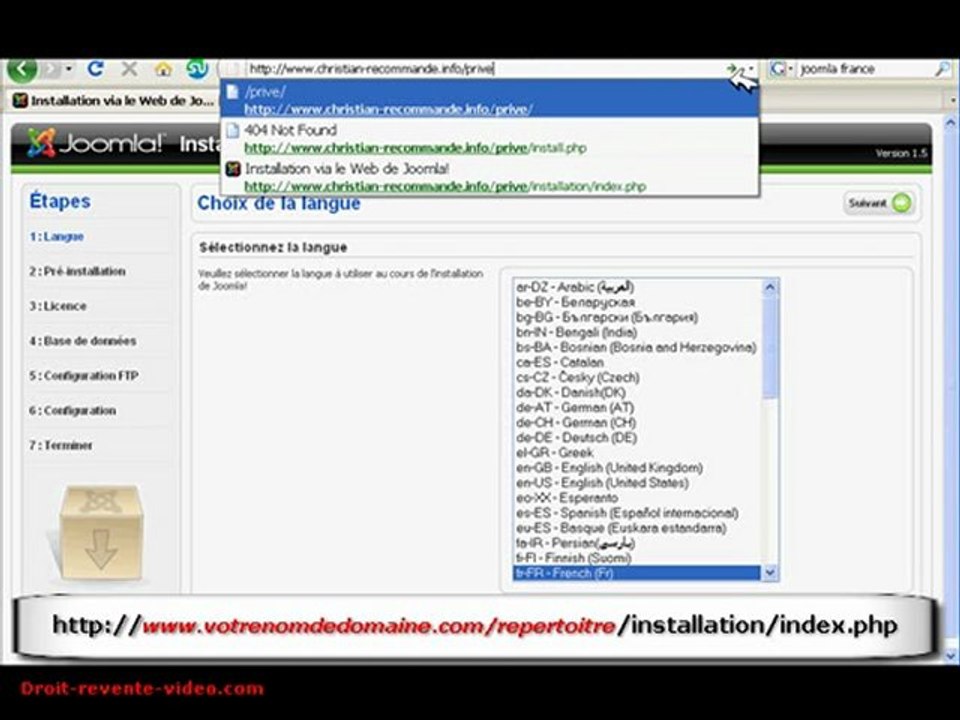The image size is (960, 720).
Task: Reload the page with the refresh icon
Action: (96, 69)
